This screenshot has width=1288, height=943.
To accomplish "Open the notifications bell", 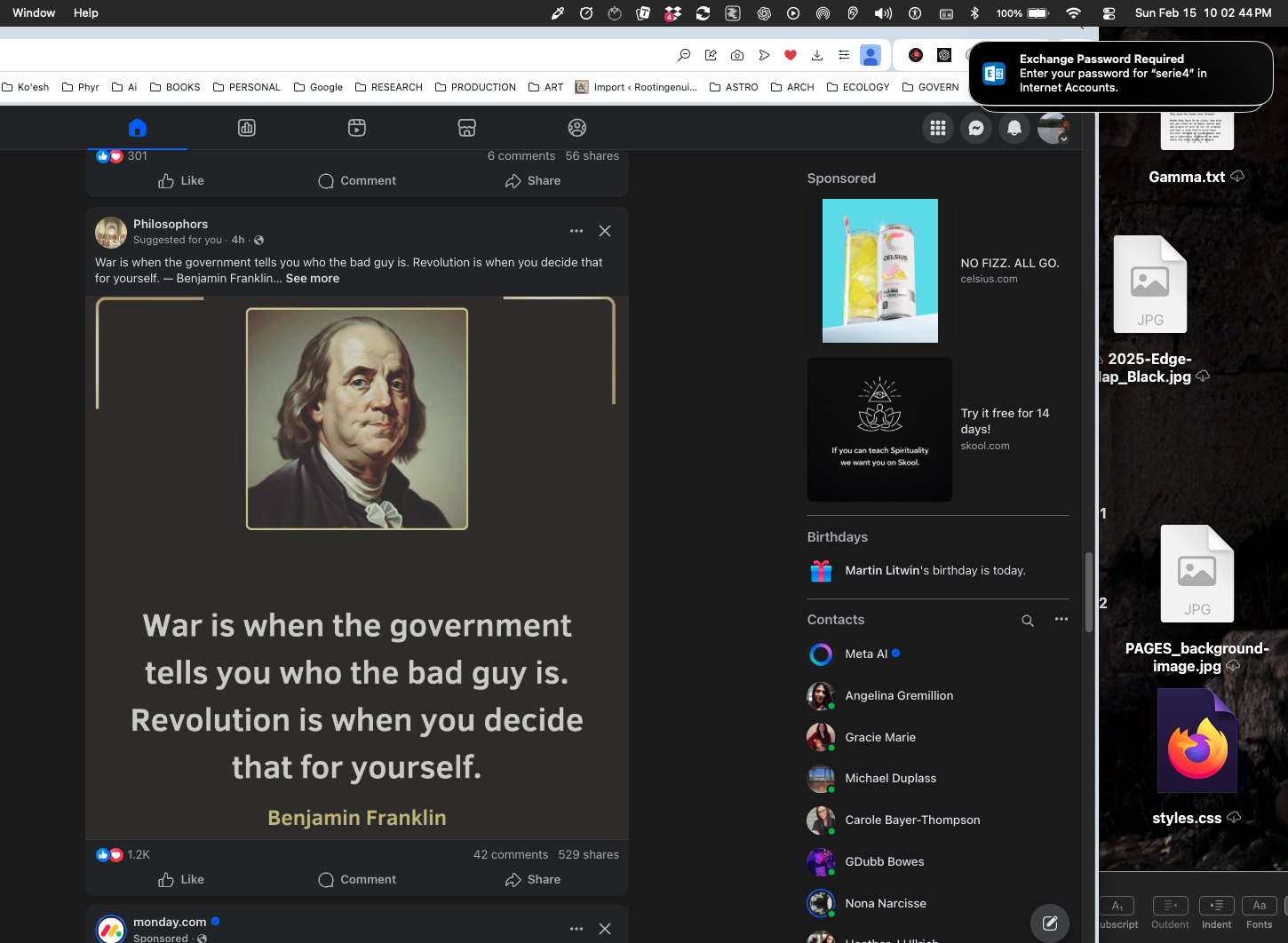I will pos(1014,128).
